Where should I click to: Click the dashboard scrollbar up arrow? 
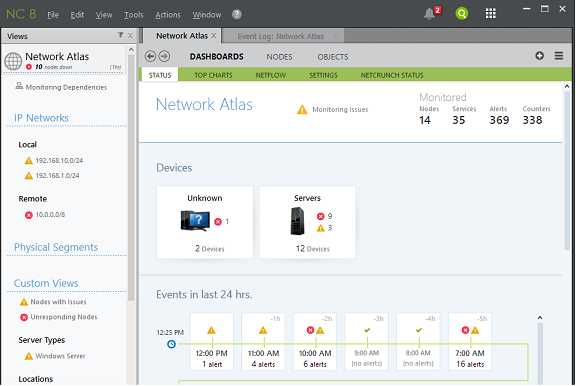(x=567, y=86)
